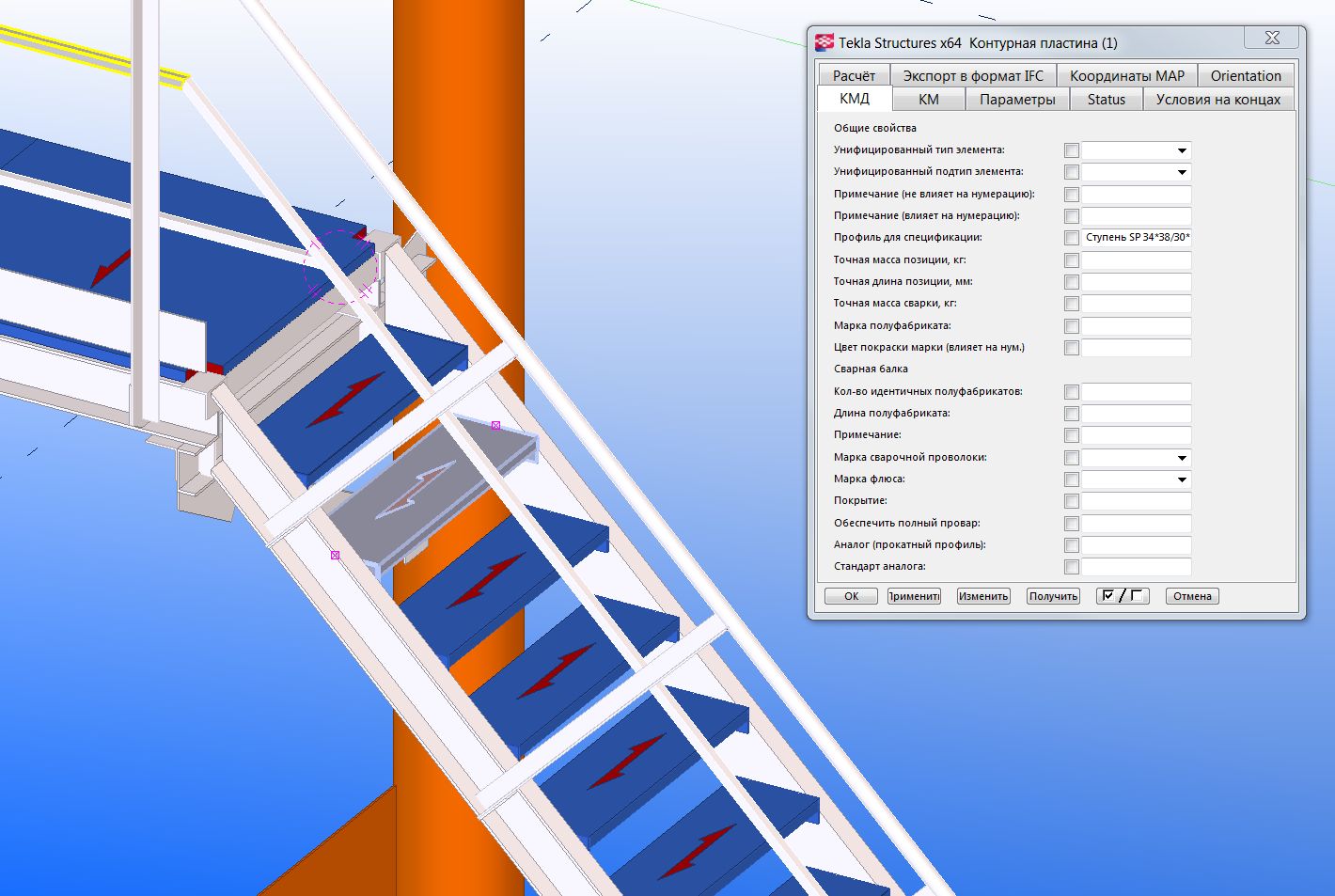Expand the Марка сварочной проволоки dropdown
The image size is (1335, 896).
(1182, 458)
